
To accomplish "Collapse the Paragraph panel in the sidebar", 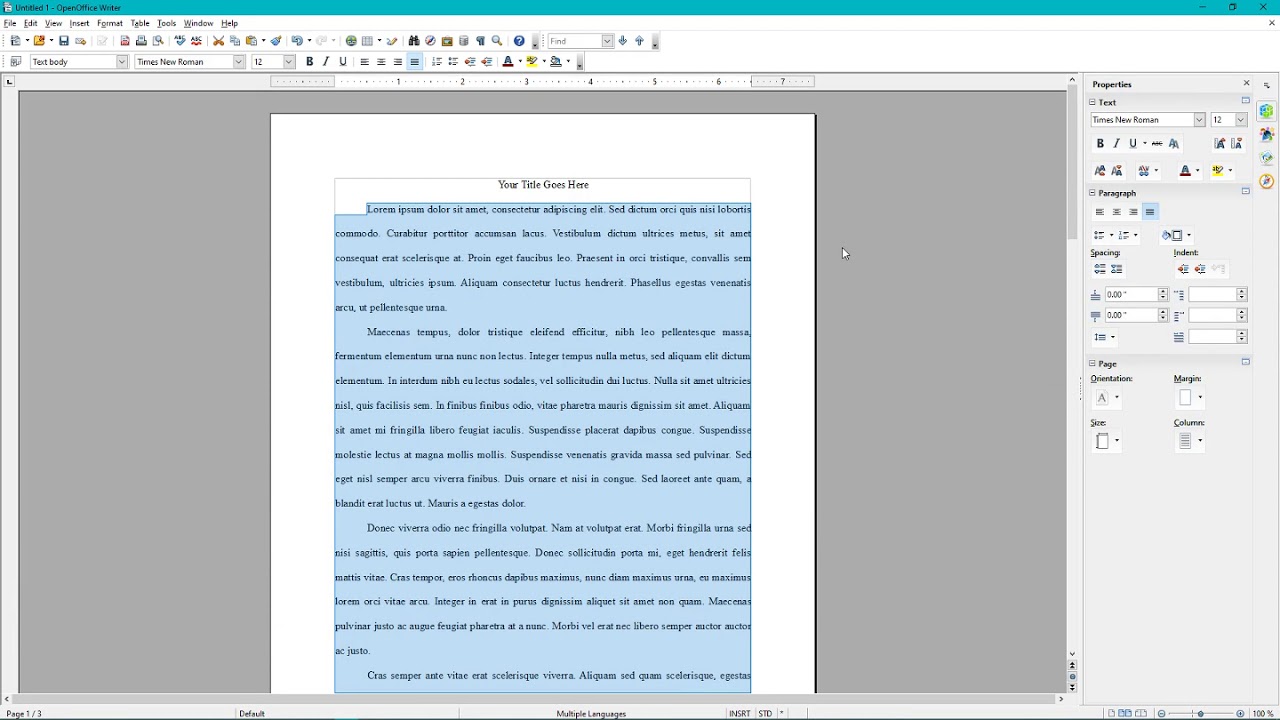I will point(1093,193).
